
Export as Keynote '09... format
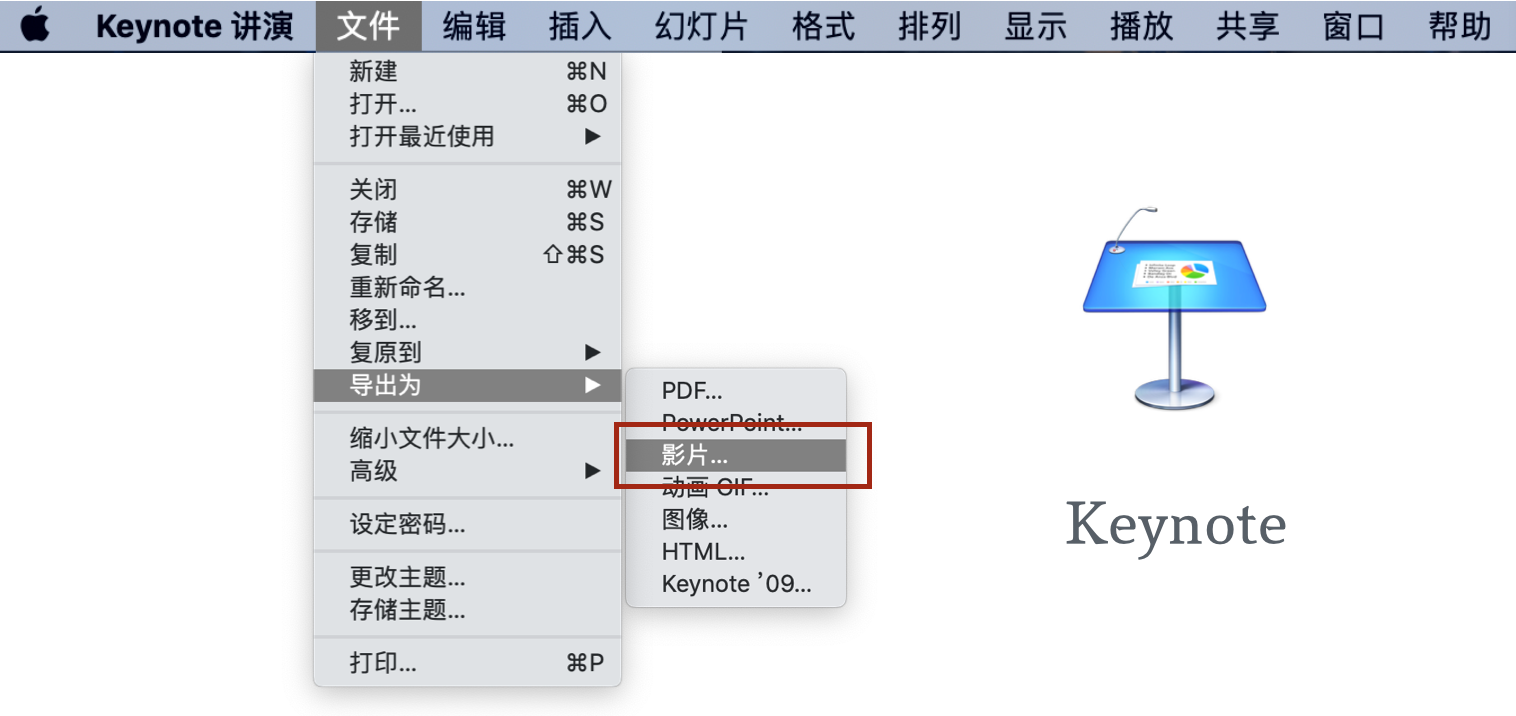[x=736, y=584]
